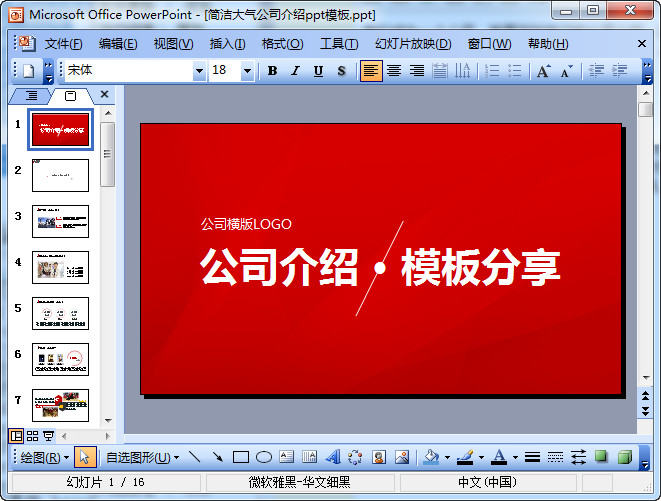The width and height of the screenshot is (661, 501).
Task: Toggle Align Left
Action: point(371,70)
